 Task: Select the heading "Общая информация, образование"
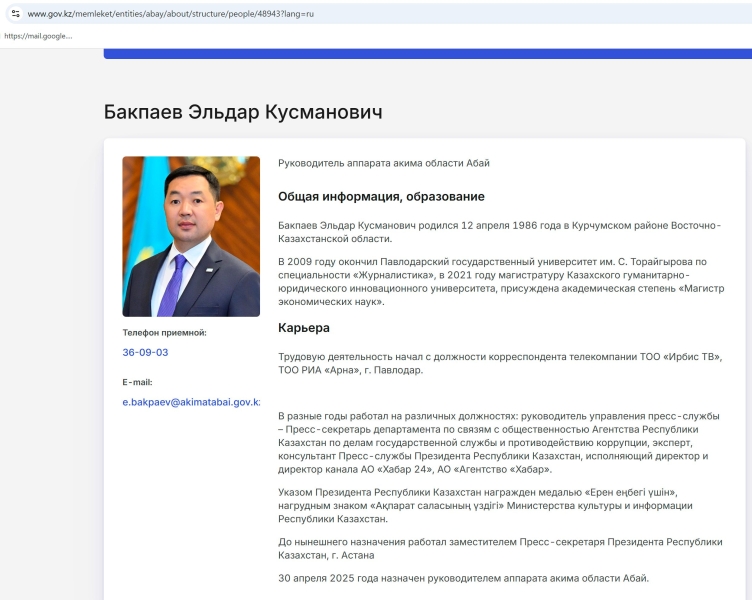point(381,197)
